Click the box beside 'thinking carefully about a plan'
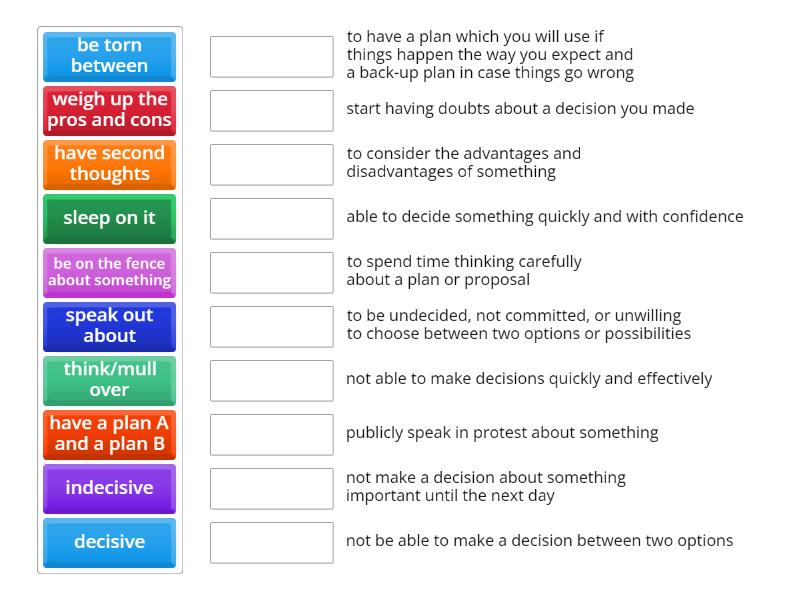The height and width of the screenshot is (600, 800). [x=272, y=272]
